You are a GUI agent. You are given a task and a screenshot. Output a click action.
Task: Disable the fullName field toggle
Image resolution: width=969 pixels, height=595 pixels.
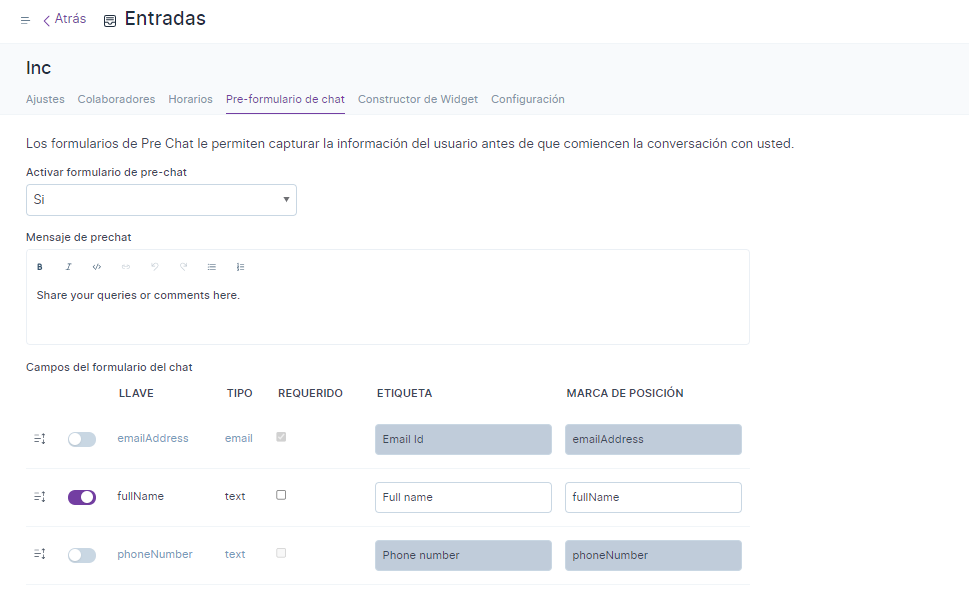[82, 497]
